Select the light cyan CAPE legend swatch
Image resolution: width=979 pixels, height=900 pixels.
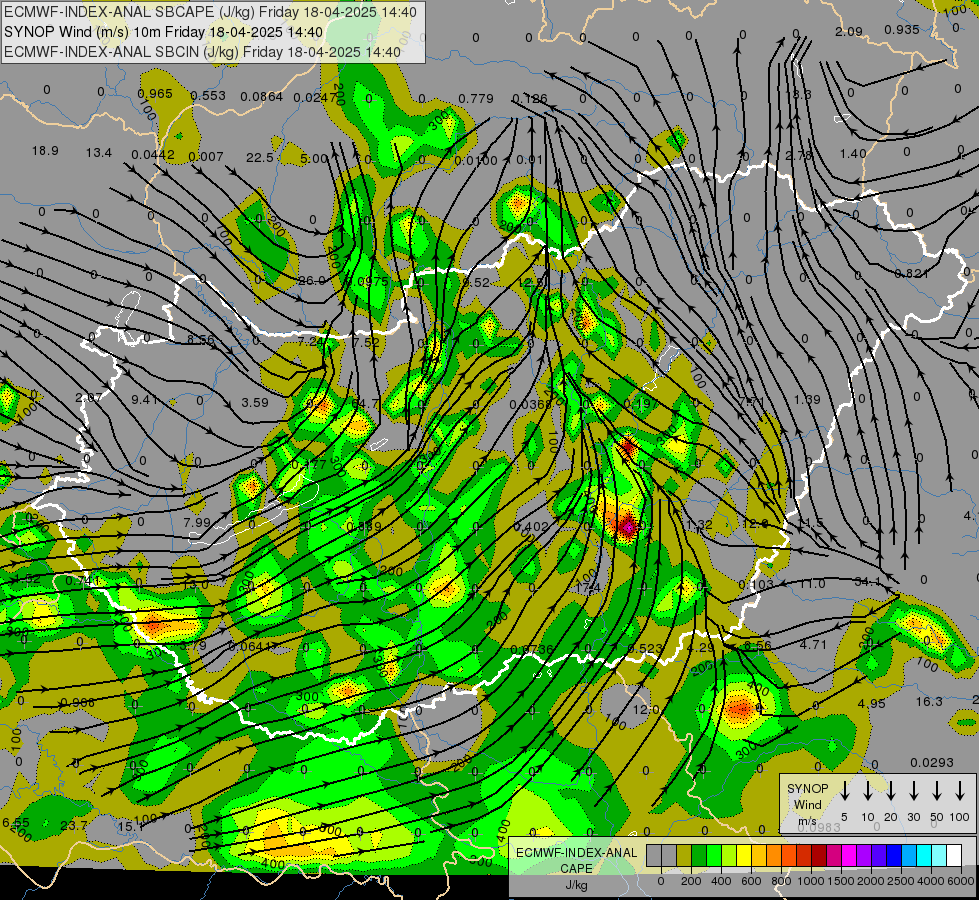pyautogui.click(x=940, y=855)
